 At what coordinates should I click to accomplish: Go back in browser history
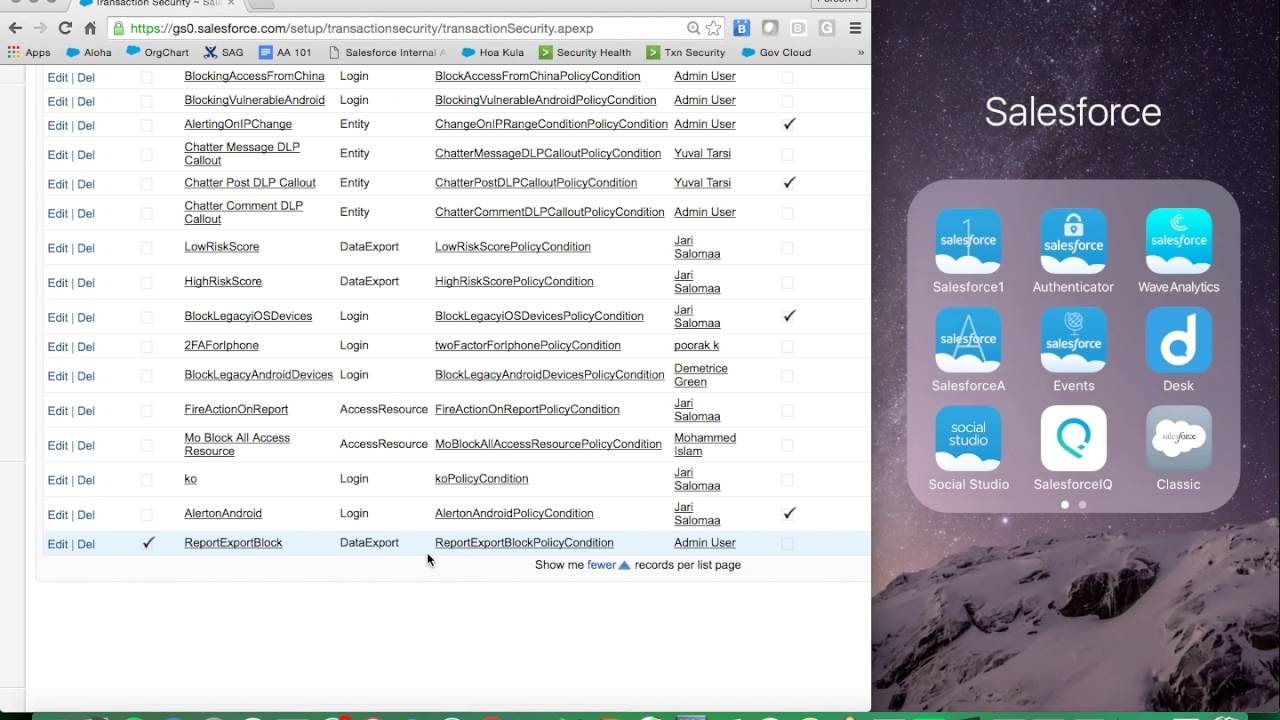click(15, 28)
